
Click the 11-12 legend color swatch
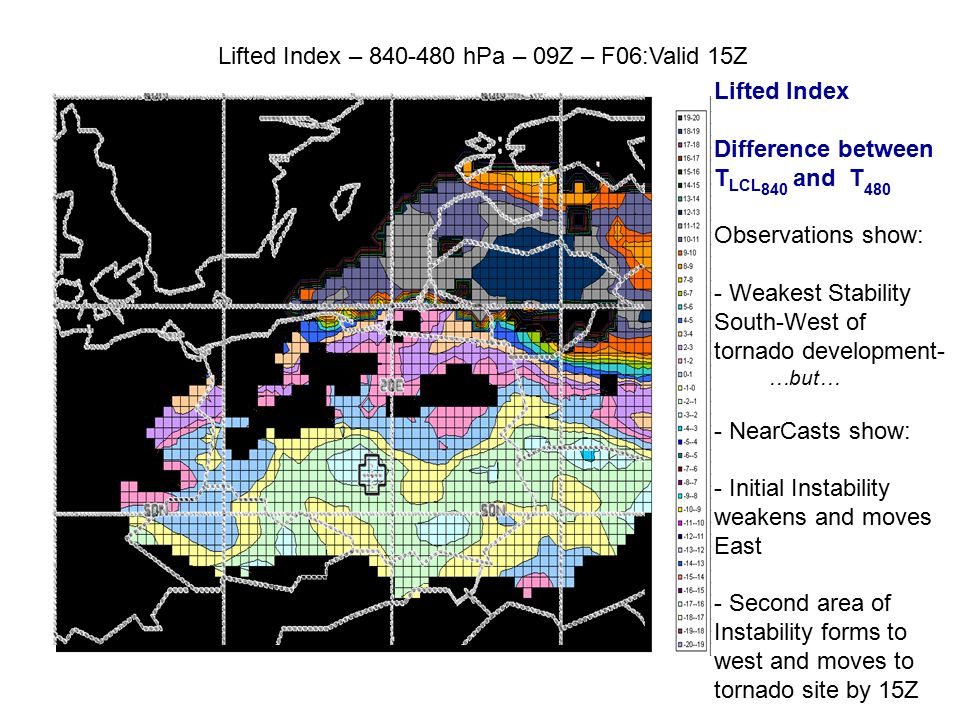[x=680, y=225]
